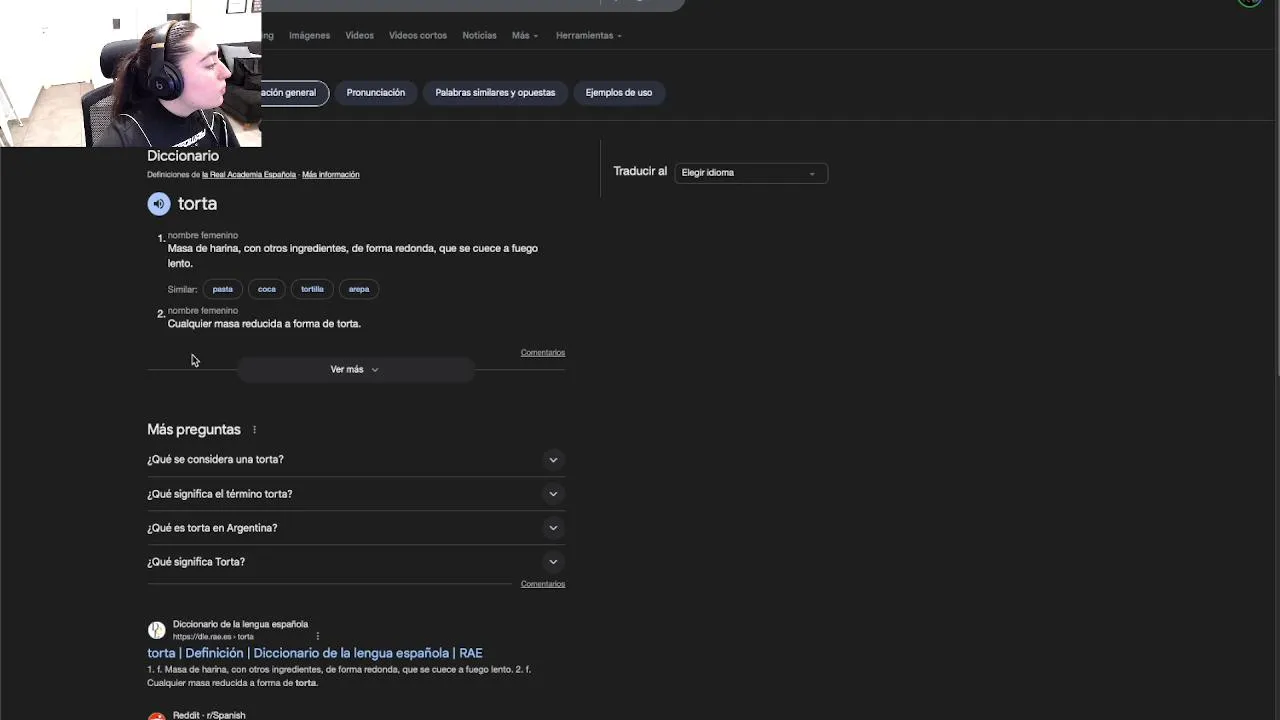Expand '¿Qué significa Torta?' question
The height and width of the screenshot is (720, 1280).
(553, 562)
